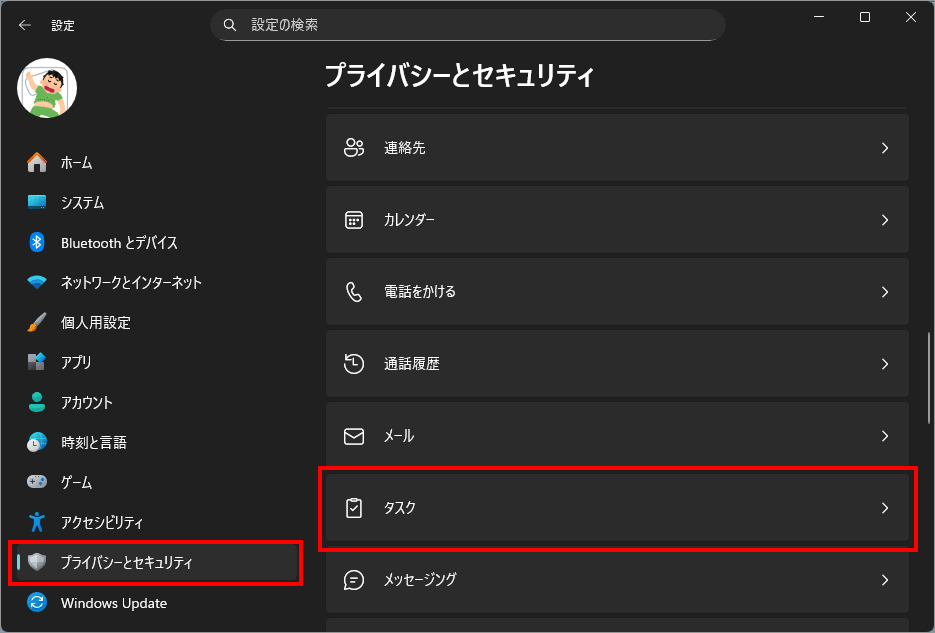Open the アプリ settings section
935x633 pixels.
[x=76, y=362]
